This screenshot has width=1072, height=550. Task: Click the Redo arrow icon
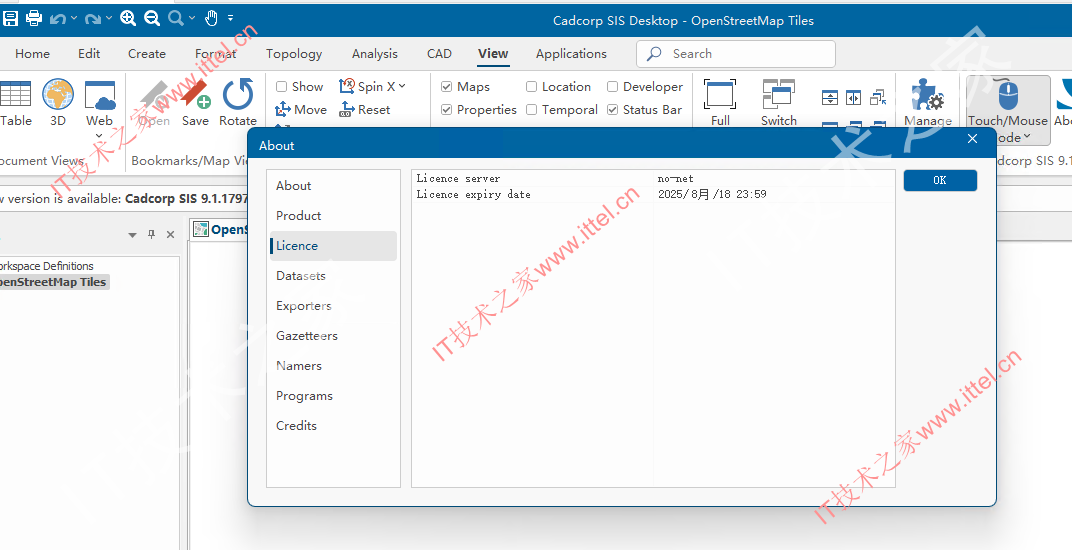click(92, 18)
